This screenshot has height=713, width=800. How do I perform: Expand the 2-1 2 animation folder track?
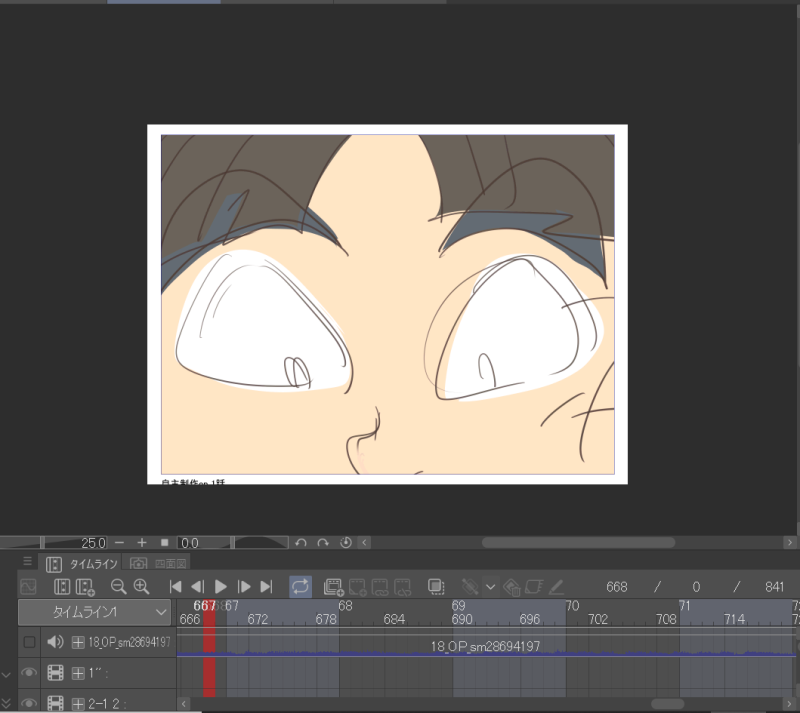pyautogui.click(x=78, y=704)
